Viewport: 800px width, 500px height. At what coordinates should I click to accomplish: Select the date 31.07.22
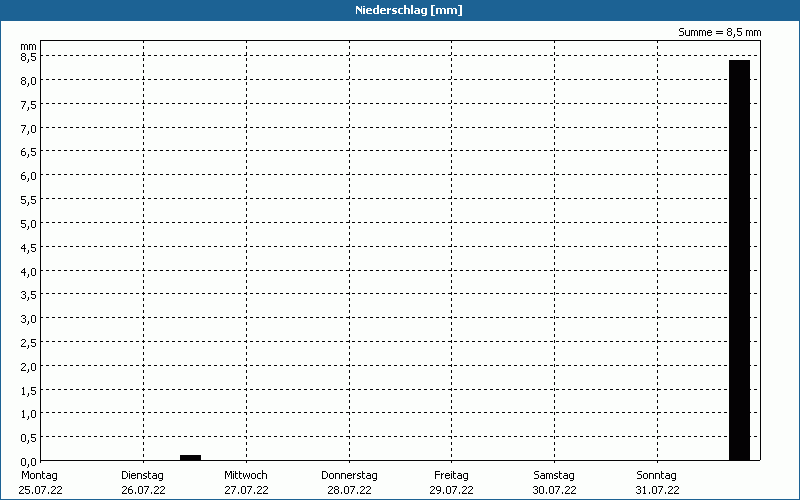[x=658, y=490]
